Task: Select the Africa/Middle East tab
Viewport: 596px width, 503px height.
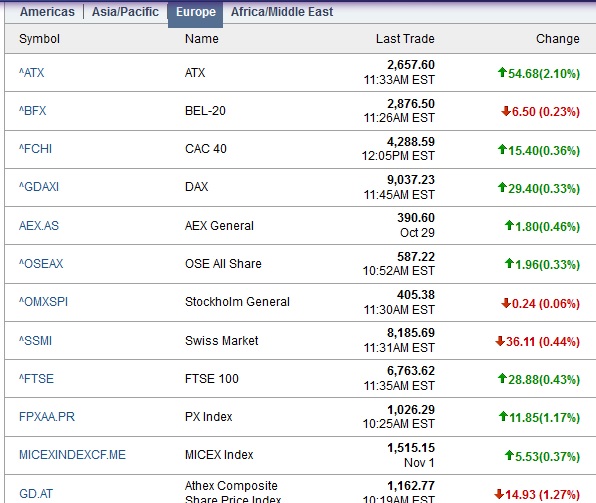Action: pos(282,12)
